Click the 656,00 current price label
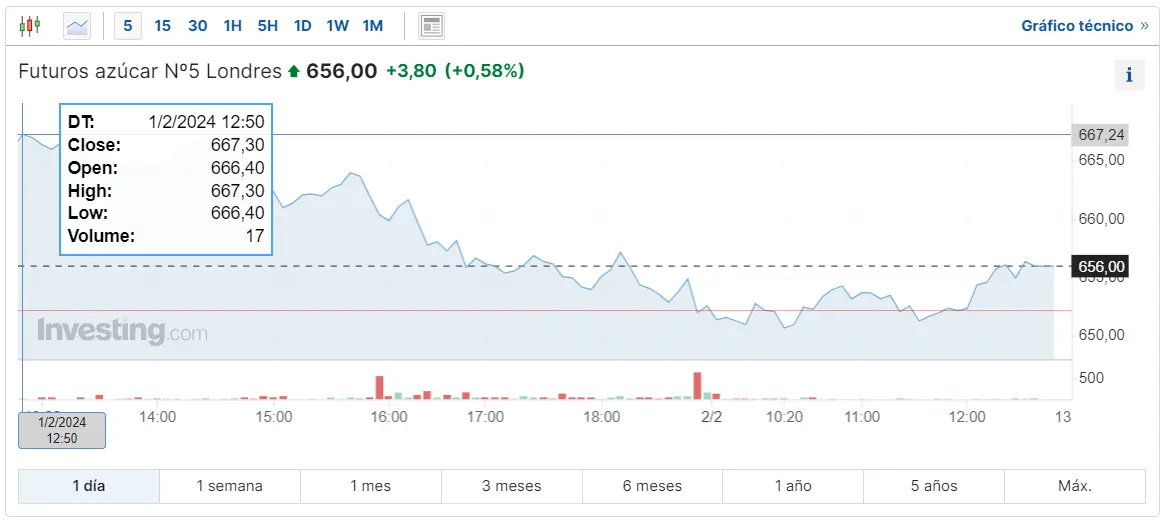This screenshot has width=1166, height=526. pyautogui.click(x=1101, y=266)
